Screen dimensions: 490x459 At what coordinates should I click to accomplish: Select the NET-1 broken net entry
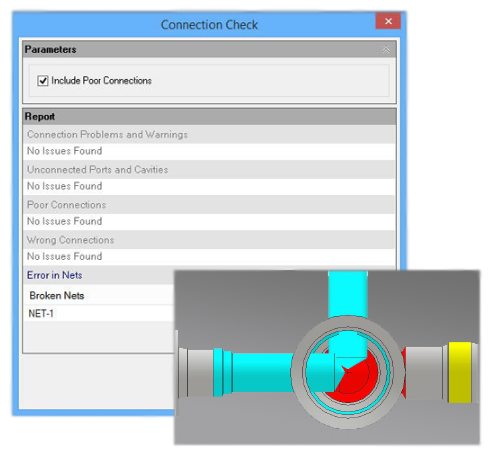[x=41, y=314]
